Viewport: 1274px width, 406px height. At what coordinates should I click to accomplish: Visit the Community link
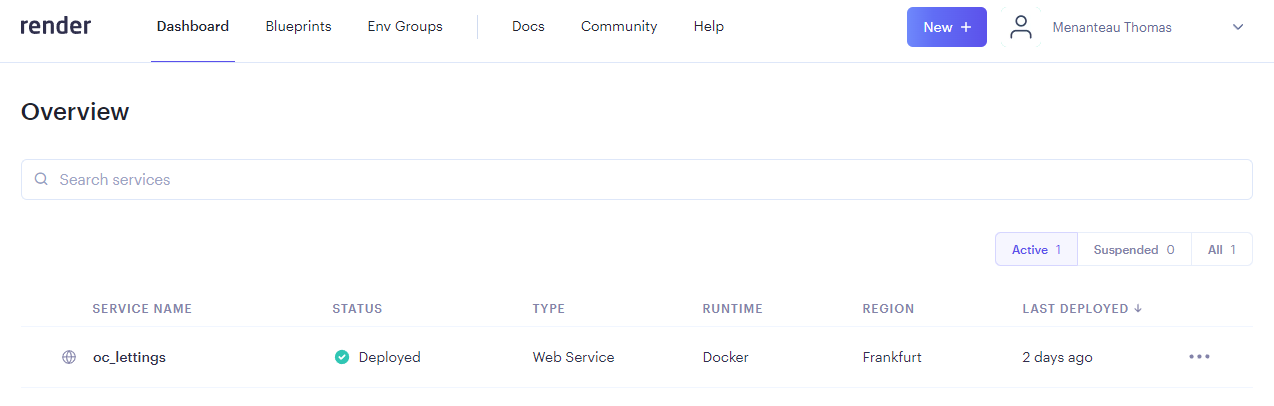(x=619, y=27)
